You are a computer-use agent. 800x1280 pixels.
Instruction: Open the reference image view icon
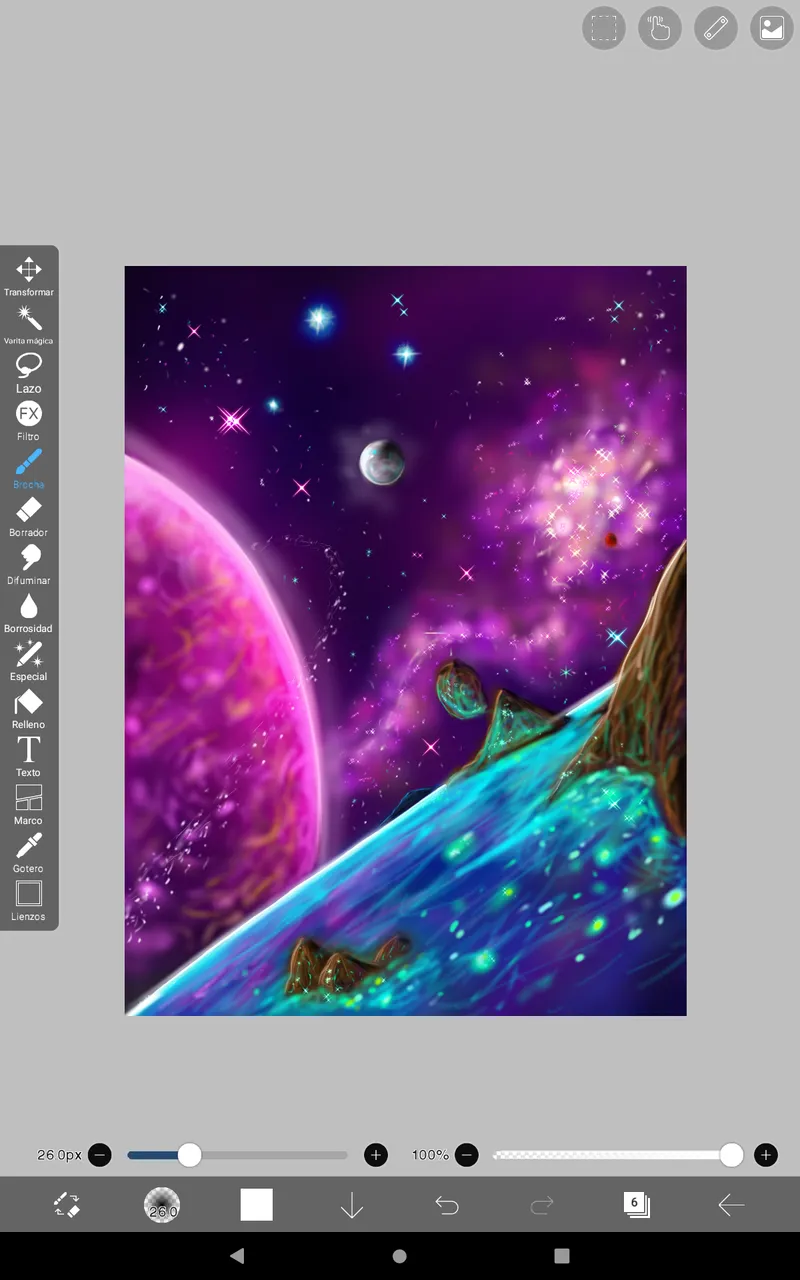772,28
